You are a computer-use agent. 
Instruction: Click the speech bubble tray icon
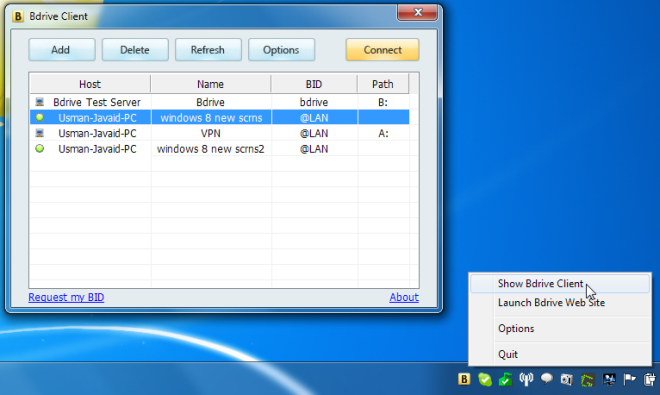point(546,379)
